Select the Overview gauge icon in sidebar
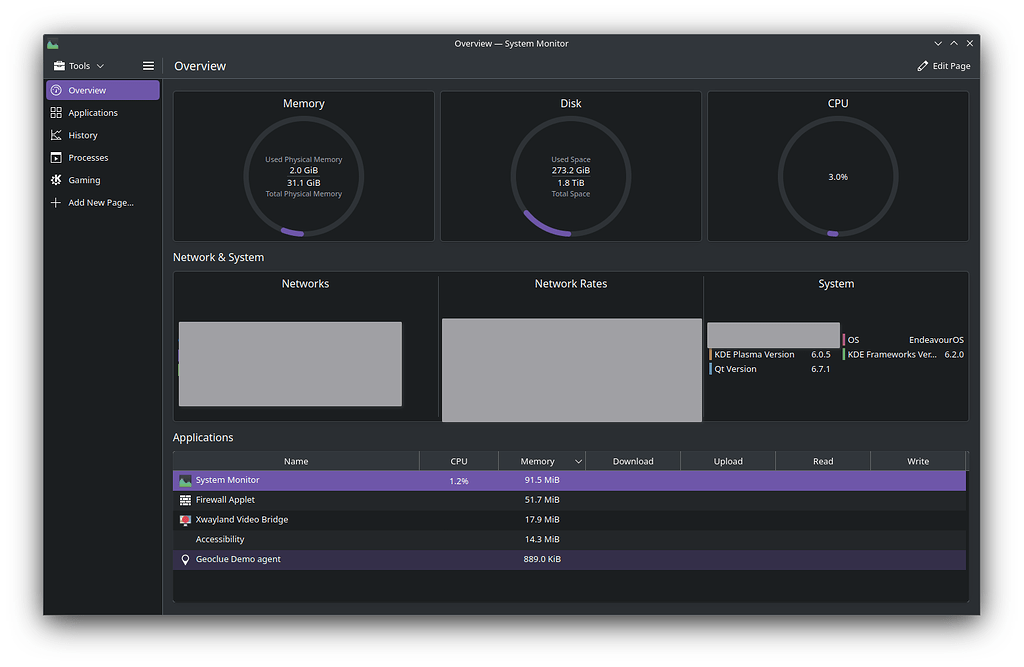This screenshot has height=667, width=1024. tap(57, 90)
